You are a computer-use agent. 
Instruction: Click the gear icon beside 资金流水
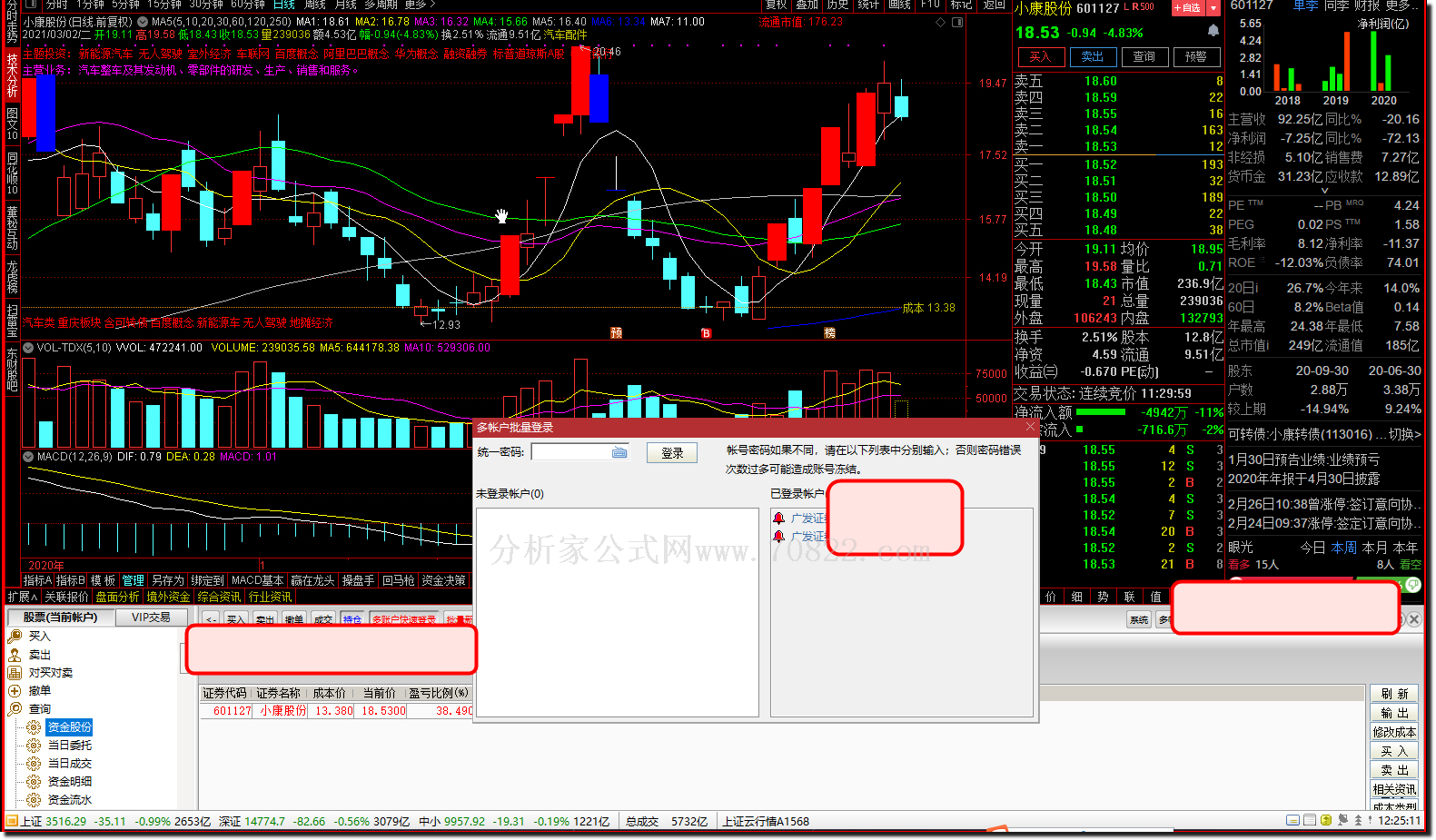coord(34,799)
